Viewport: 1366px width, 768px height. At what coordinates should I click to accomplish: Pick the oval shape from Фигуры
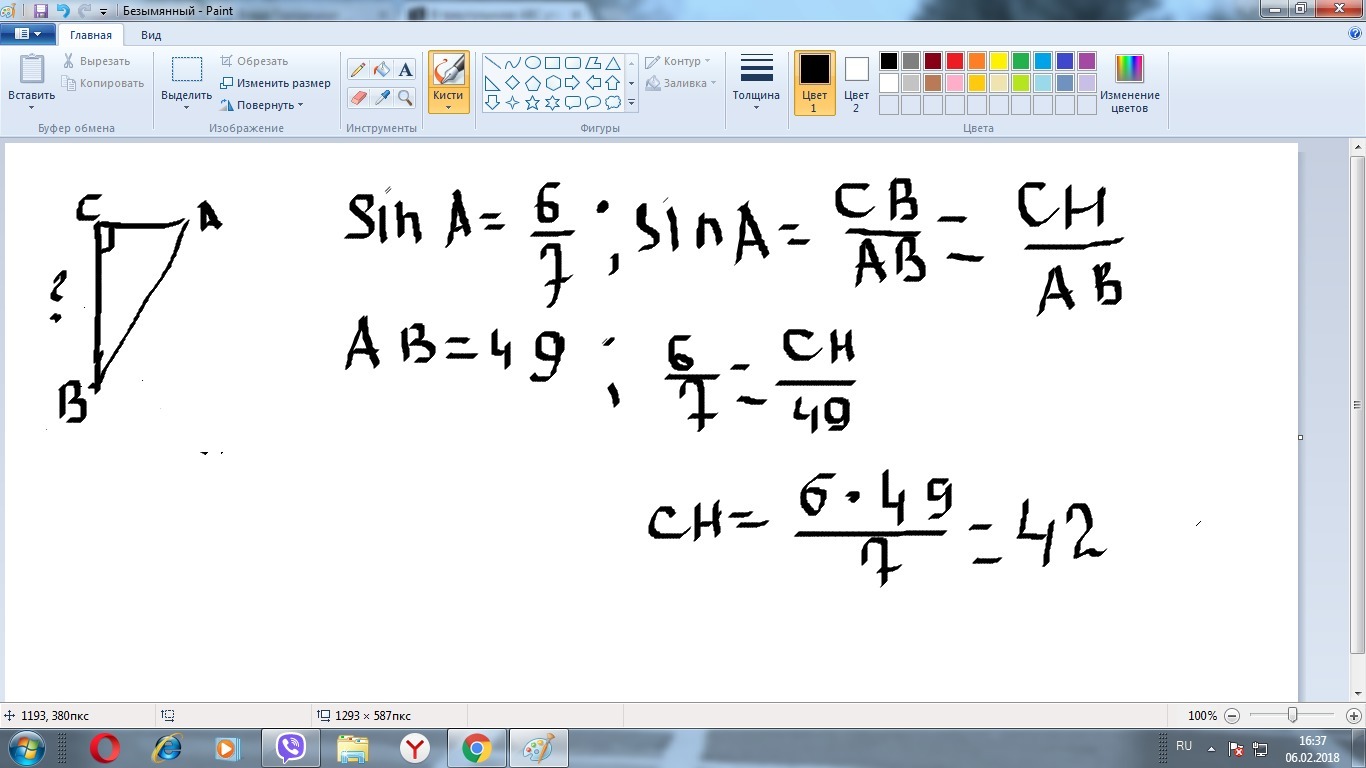(x=533, y=63)
